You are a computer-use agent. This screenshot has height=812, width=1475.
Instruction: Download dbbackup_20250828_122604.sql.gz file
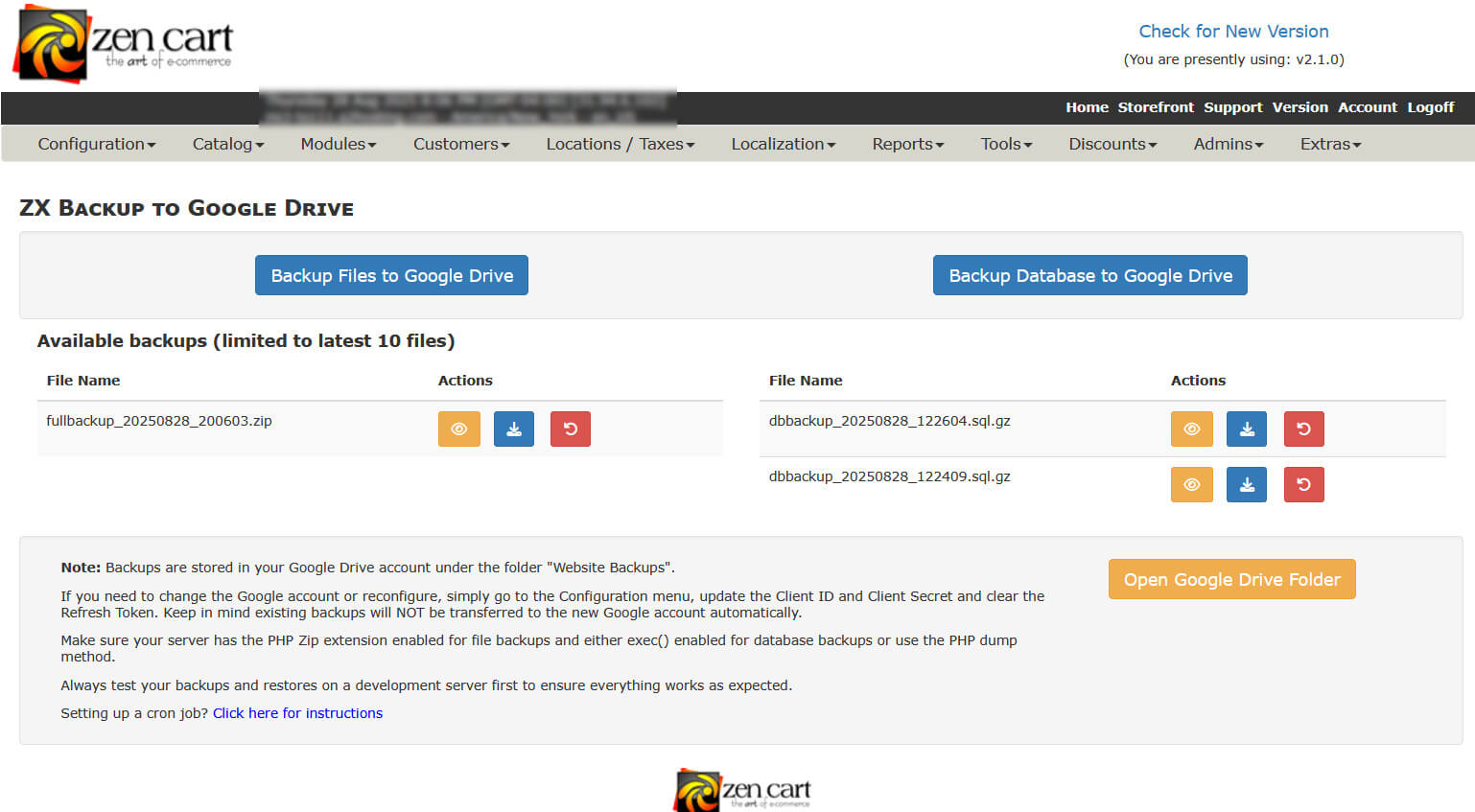[x=1247, y=429]
